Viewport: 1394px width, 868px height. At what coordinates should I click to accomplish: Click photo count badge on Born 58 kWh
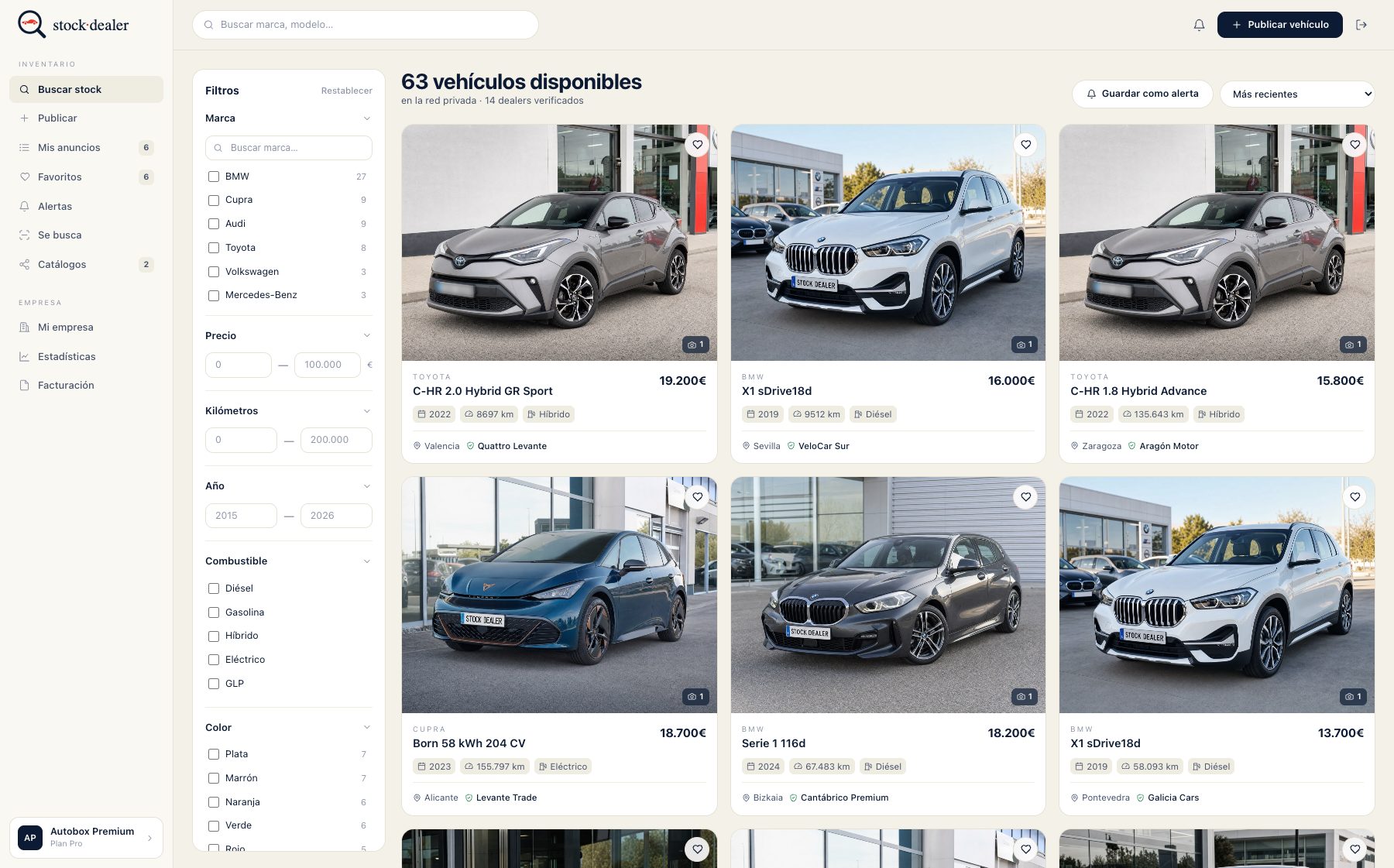click(x=695, y=697)
